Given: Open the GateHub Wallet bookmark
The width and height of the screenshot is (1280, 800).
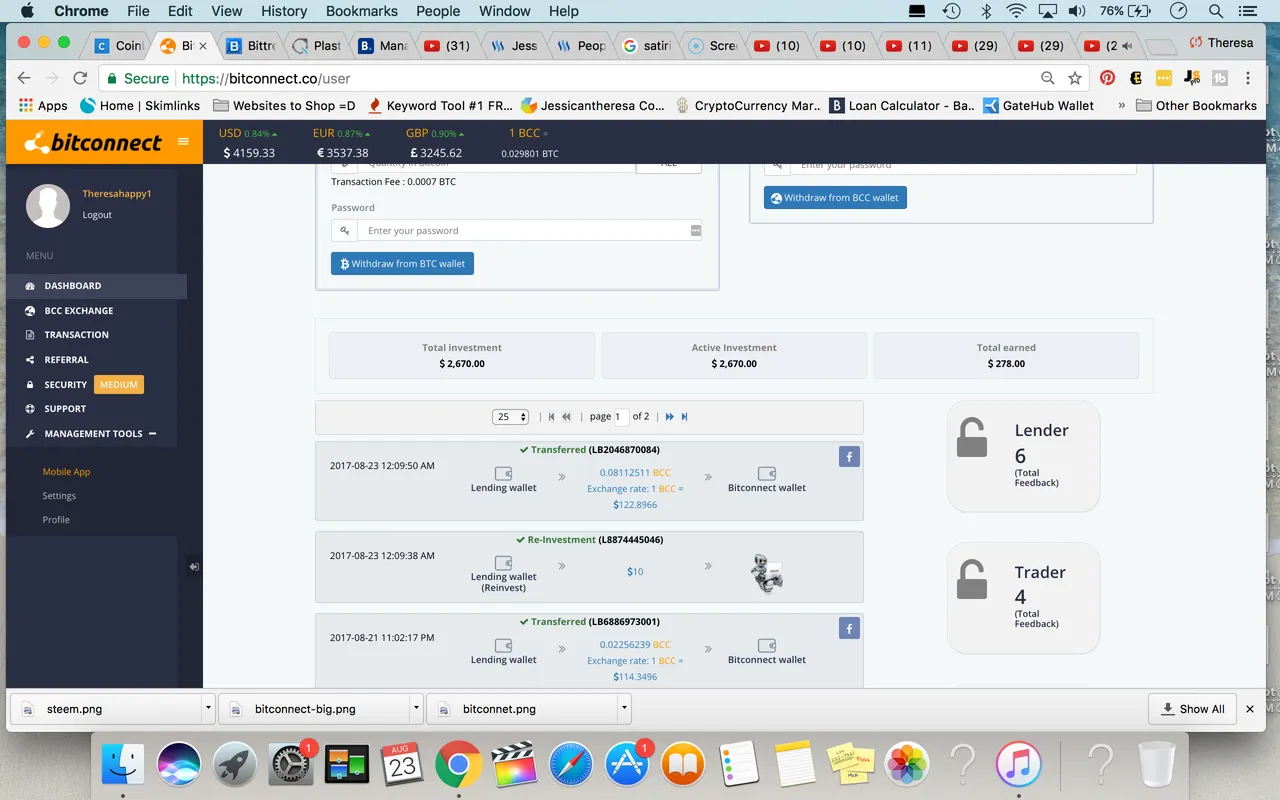Looking at the screenshot, I should click(1038, 105).
